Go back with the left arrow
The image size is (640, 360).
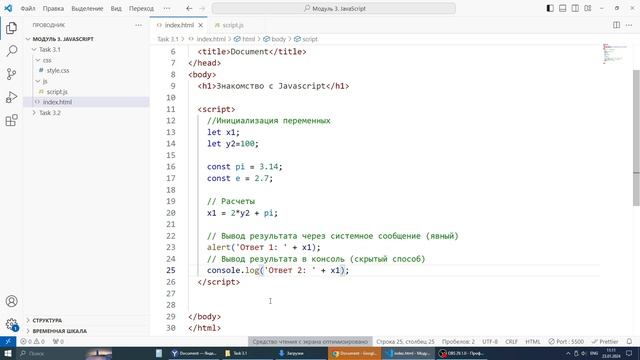[x=189, y=8]
